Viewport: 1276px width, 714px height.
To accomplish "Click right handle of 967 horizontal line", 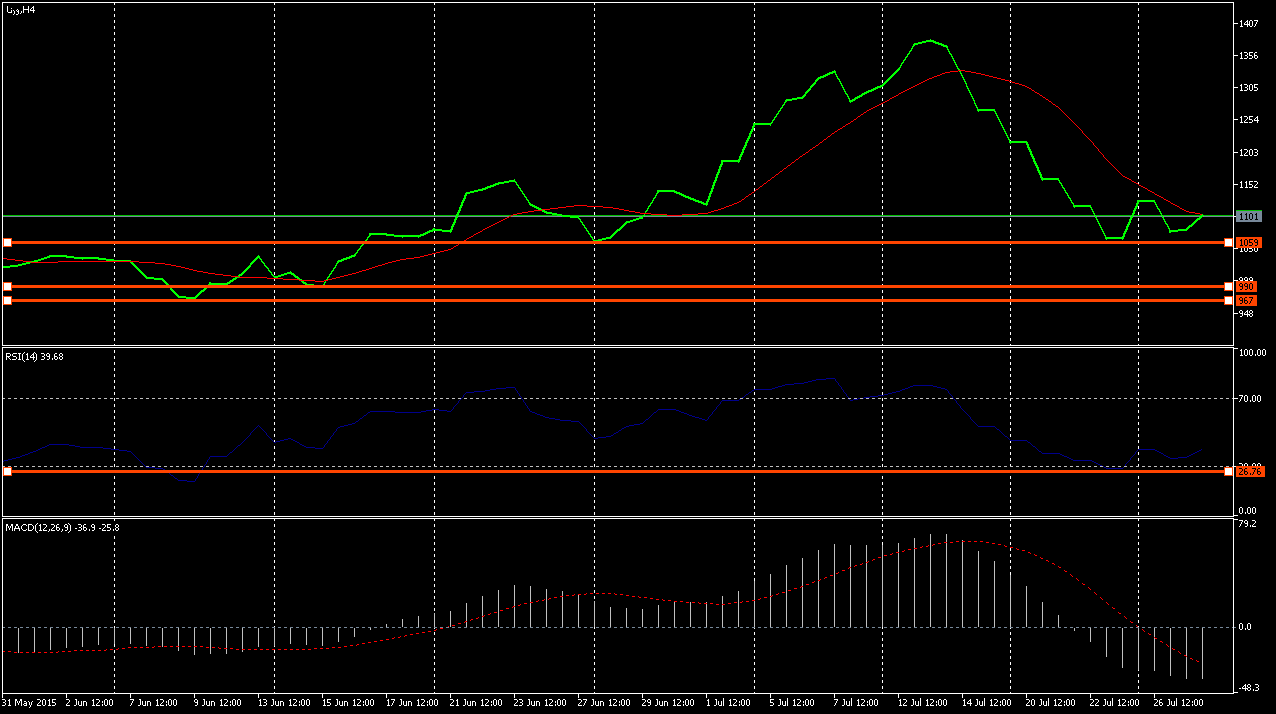I will coord(1228,300).
